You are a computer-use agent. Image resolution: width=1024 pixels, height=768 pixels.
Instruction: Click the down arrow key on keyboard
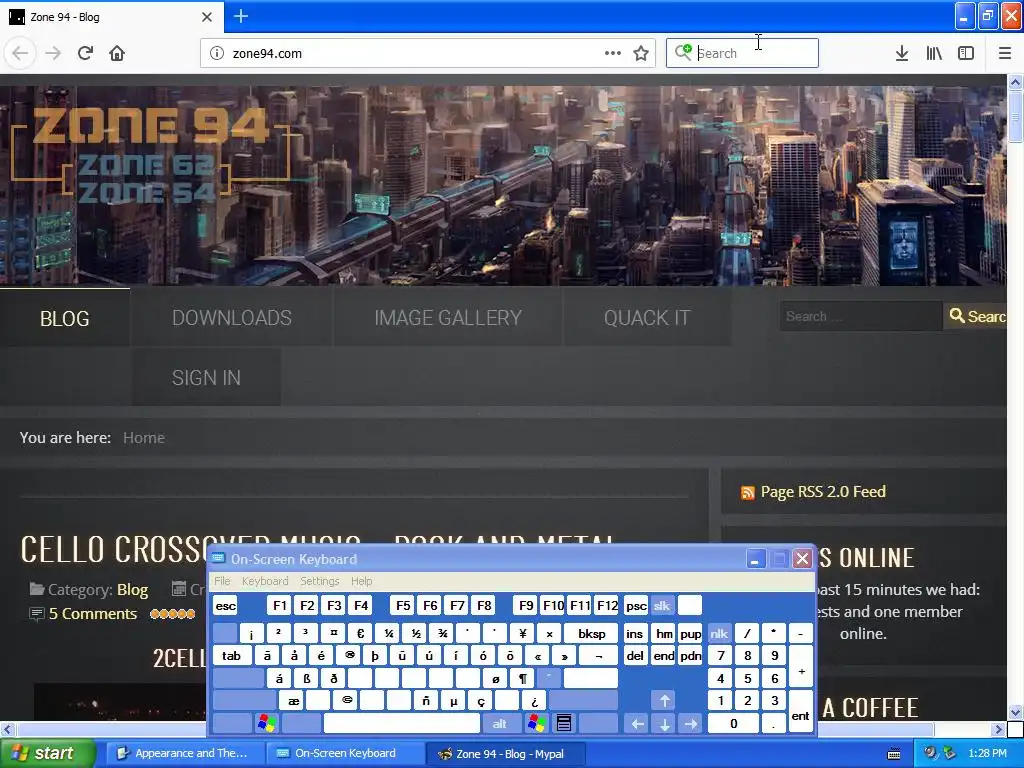coord(664,723)
